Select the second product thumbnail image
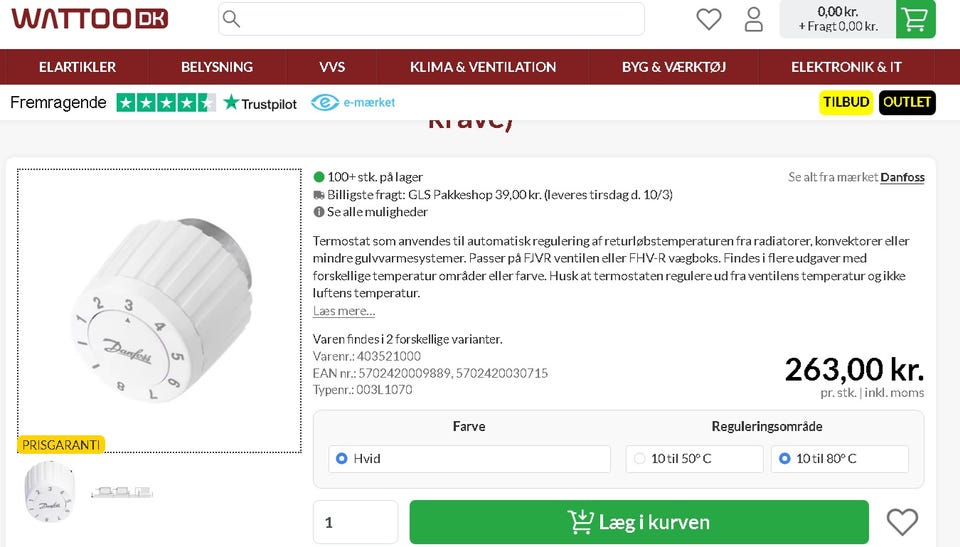This screenshot has width=960, height=547. 121,491
